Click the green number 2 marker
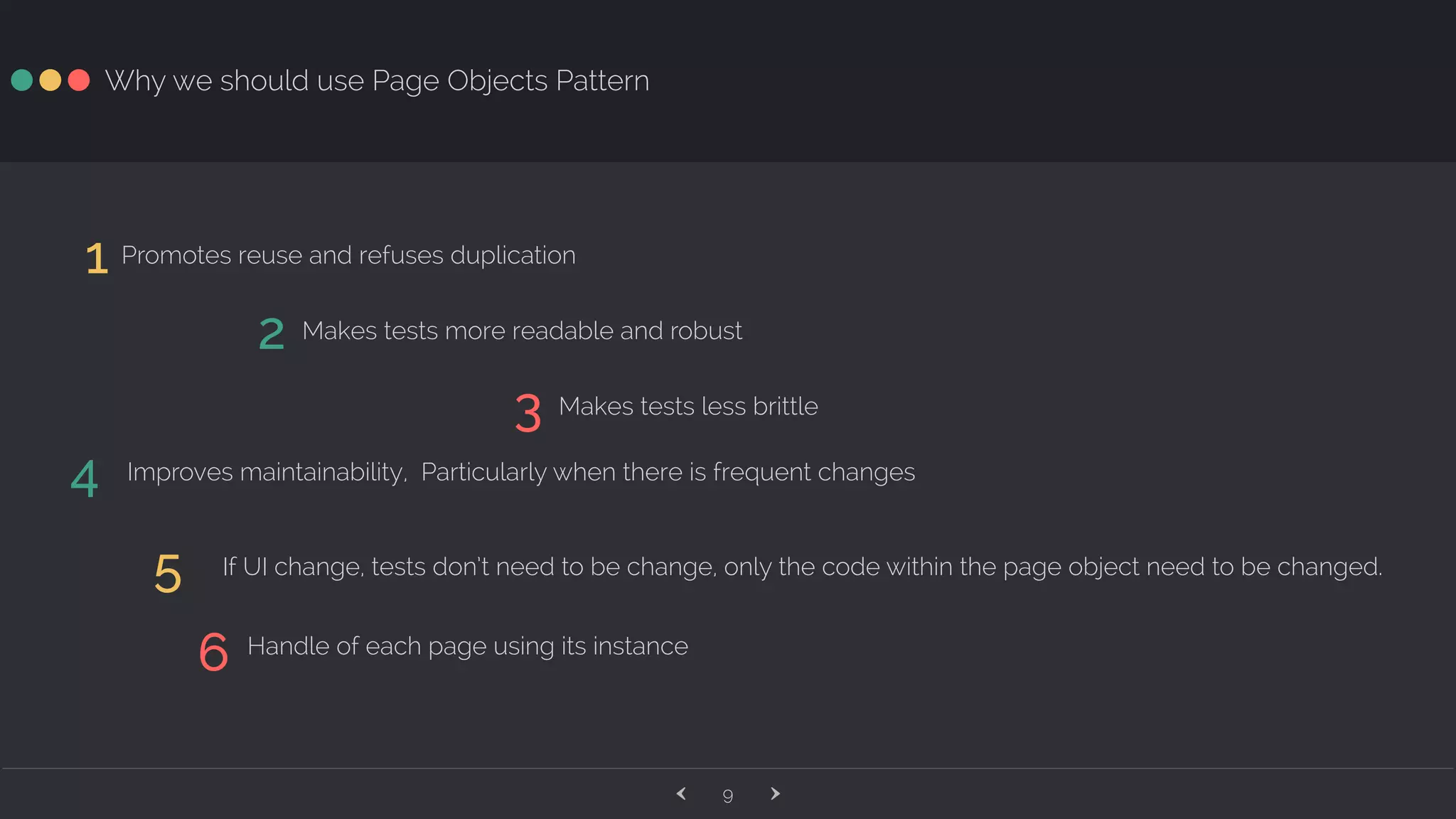Image resolution: width=1456 pixels, height=819 pixels. click(x=272, y=333)
